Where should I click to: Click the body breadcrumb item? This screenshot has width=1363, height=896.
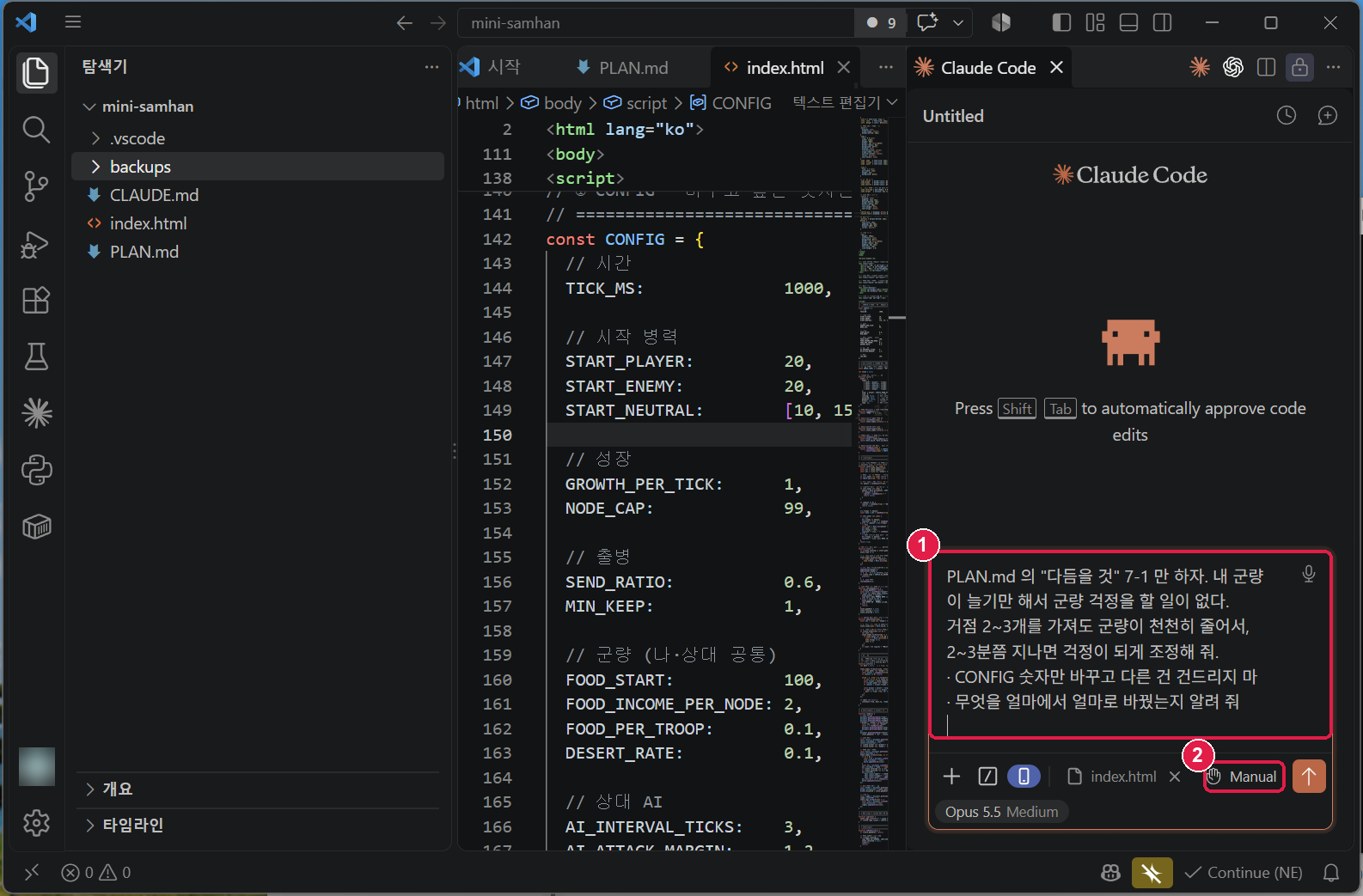552,103
